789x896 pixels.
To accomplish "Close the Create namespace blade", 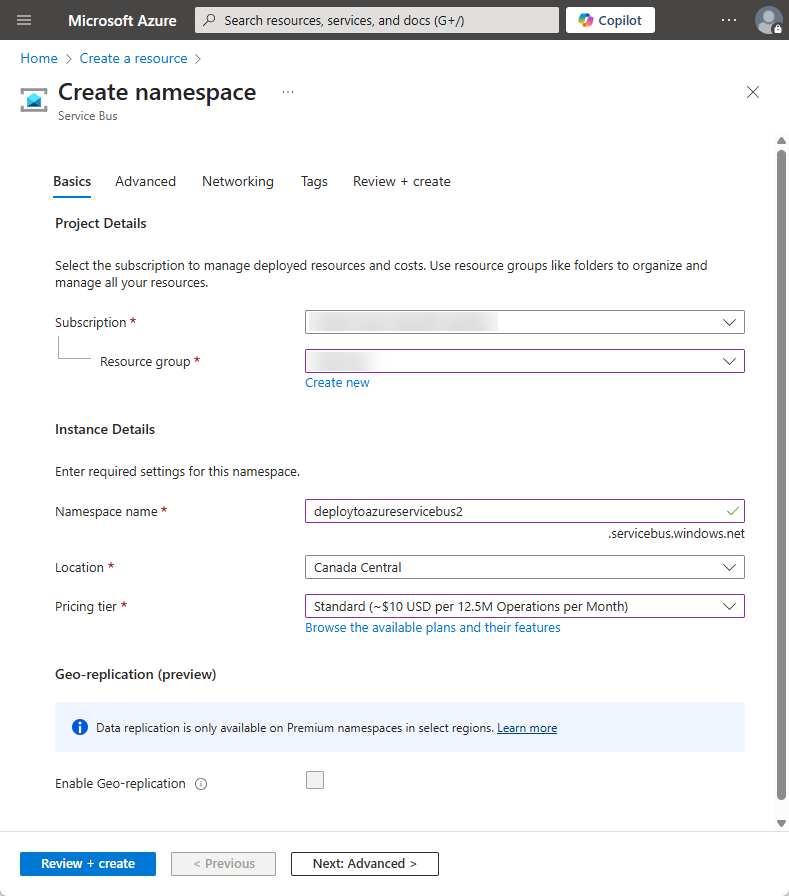I will 753,92.
